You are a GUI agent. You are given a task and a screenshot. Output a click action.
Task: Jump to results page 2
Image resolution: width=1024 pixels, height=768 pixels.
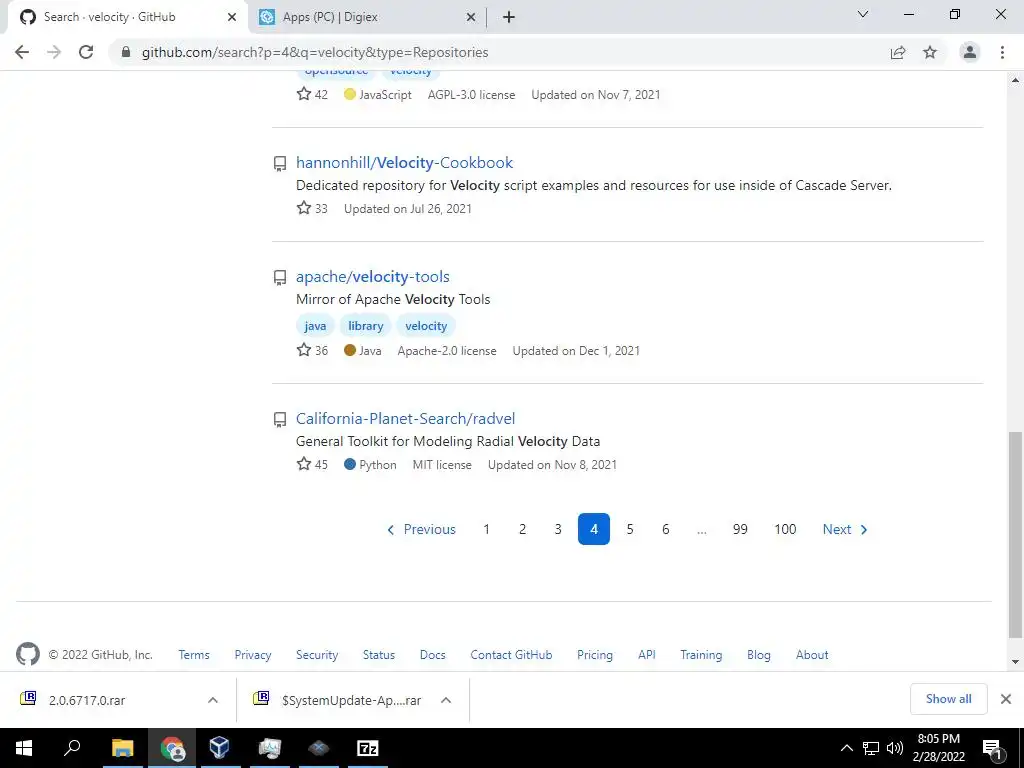tap(522, 529)
